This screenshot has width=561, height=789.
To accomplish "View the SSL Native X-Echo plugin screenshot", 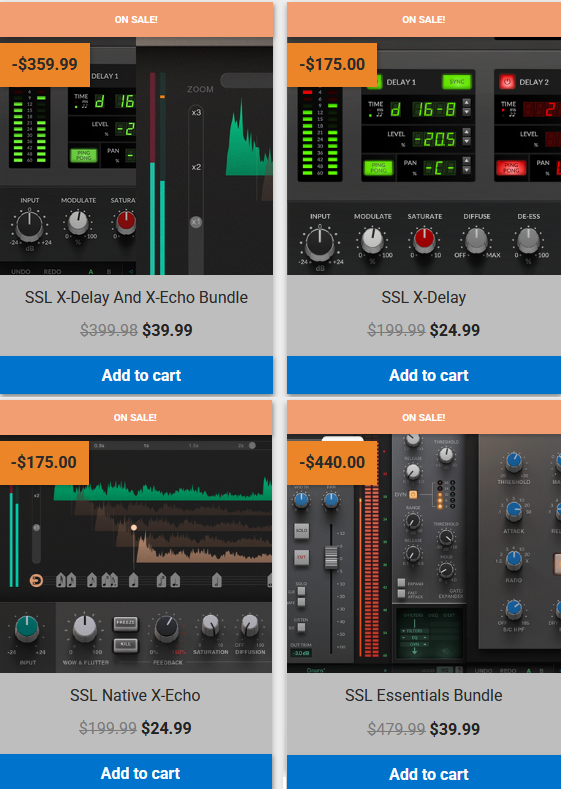I will (136, 554).
